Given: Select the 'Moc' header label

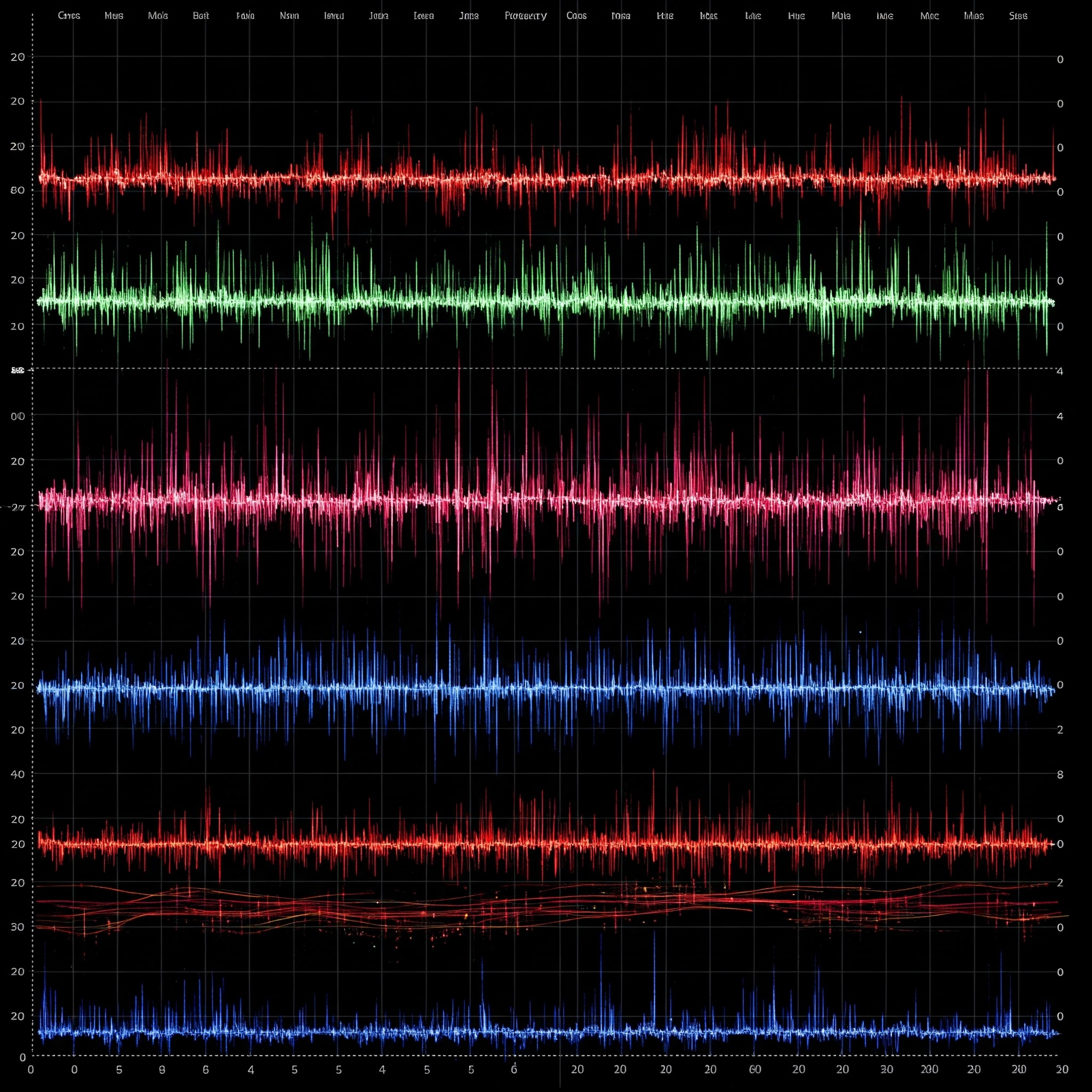Looking at the screenshot, I should (929, 16).
